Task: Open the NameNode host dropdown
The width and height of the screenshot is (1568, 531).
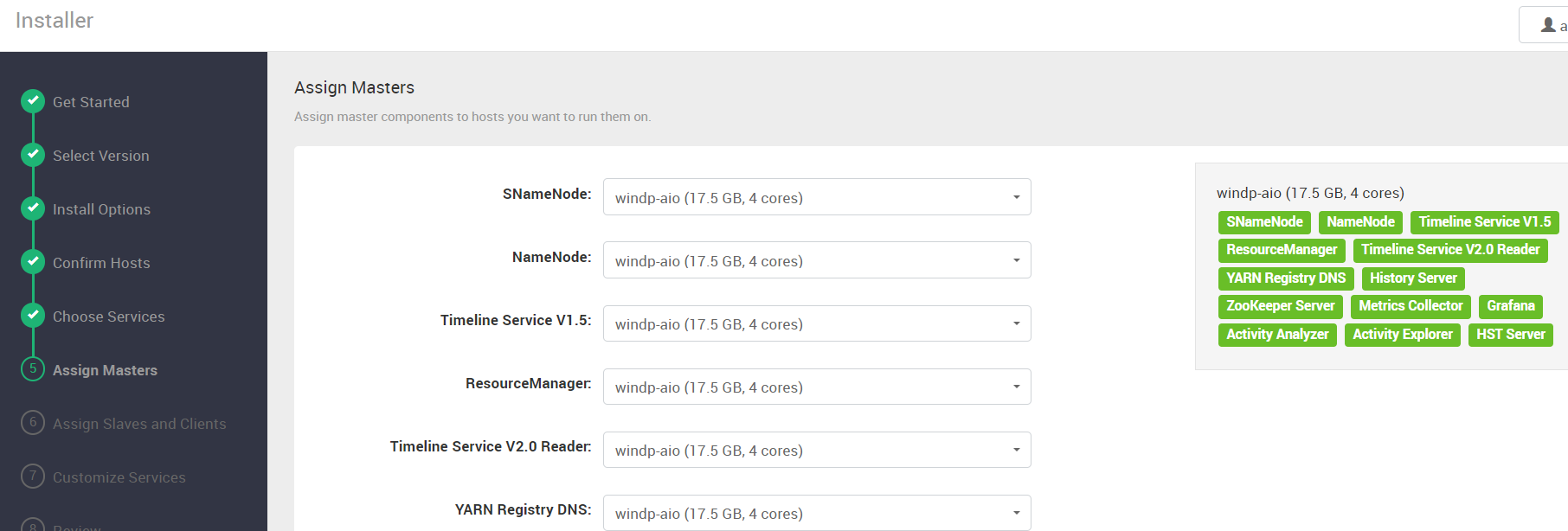Action: pos(817,260)
